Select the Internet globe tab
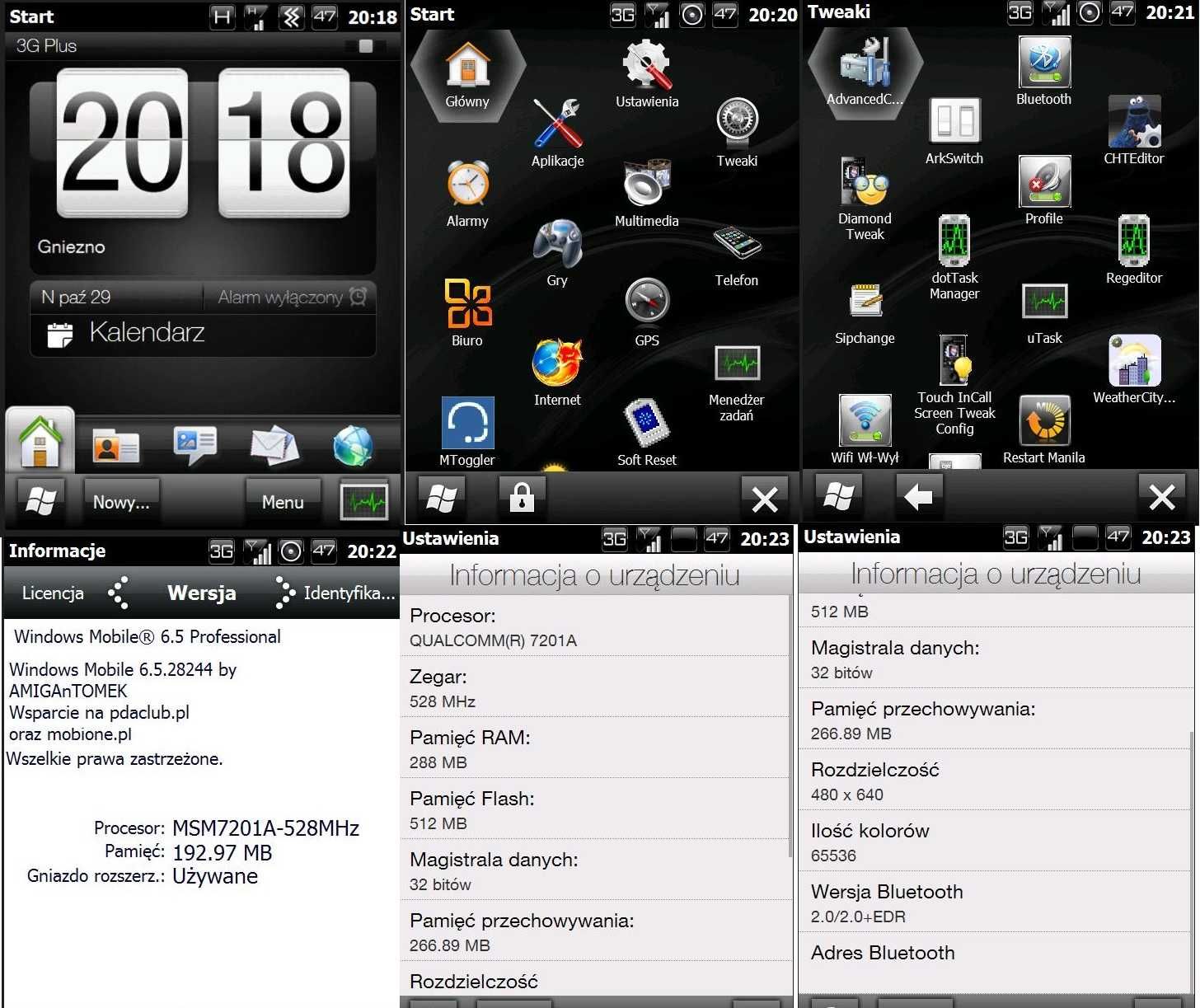The image size is (1200, 1008). pos(354,446)
